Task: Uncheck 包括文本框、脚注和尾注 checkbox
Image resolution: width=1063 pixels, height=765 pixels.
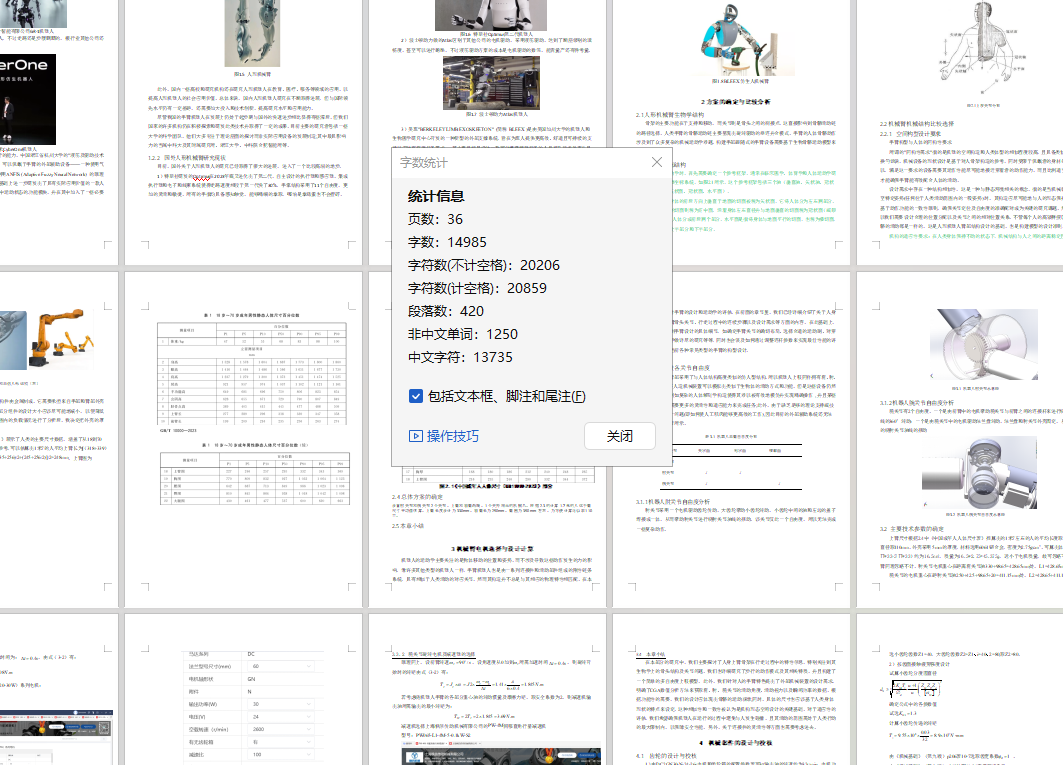Action: [416, 396]
